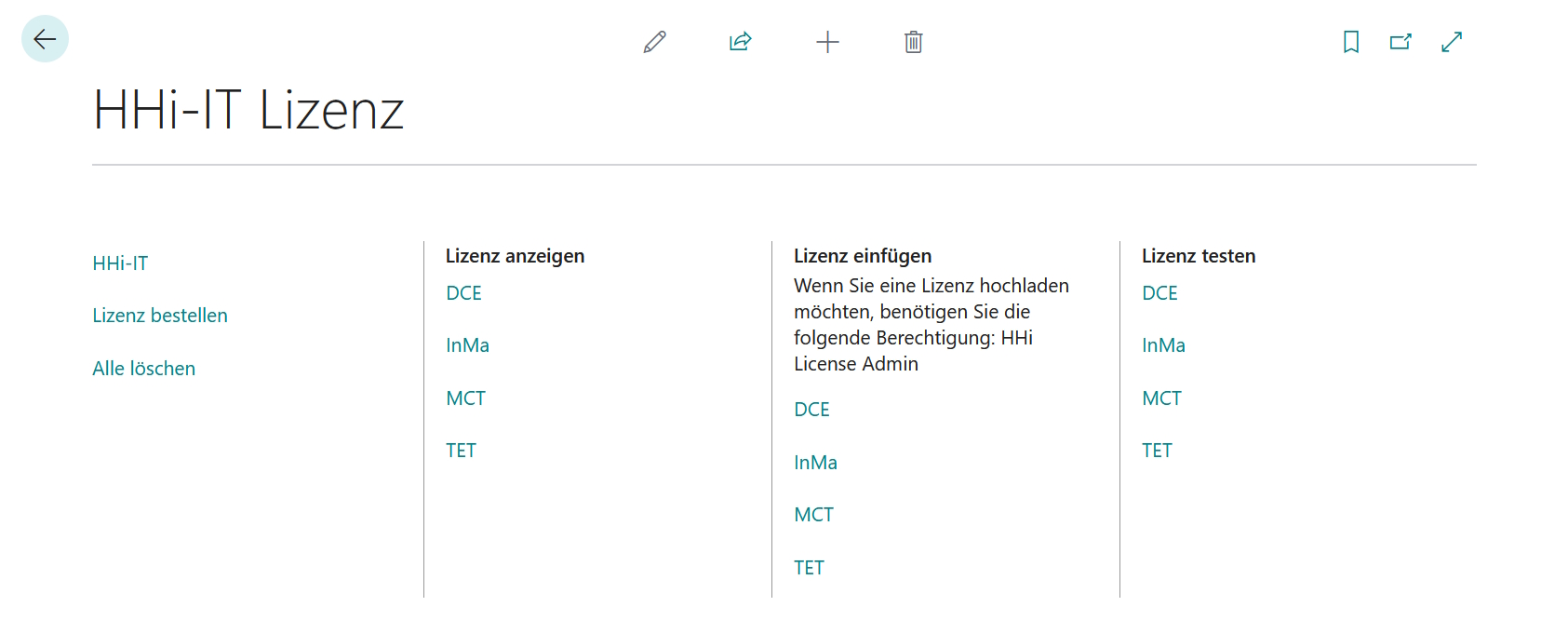1568x620 pixels.
Task: Expand to full screen with diagonal arrows icon
Action: [x=1451, y=42]
